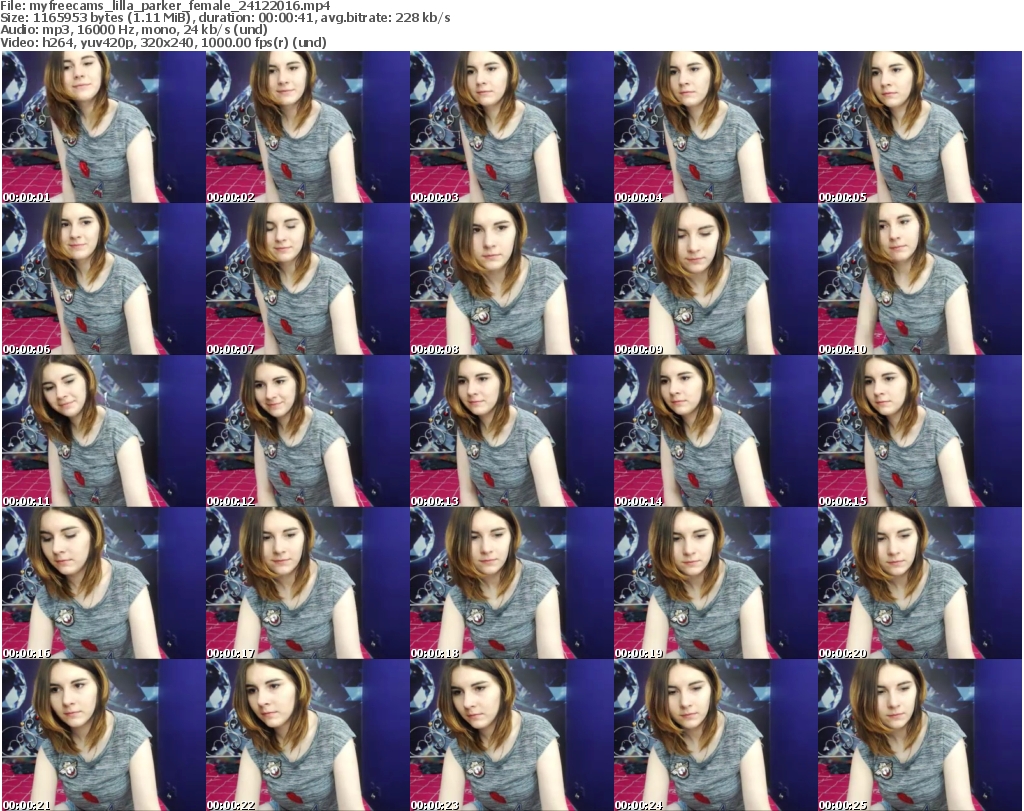
Task: Choose the frame labeled 00:00:20
Action: click(920, 583)
